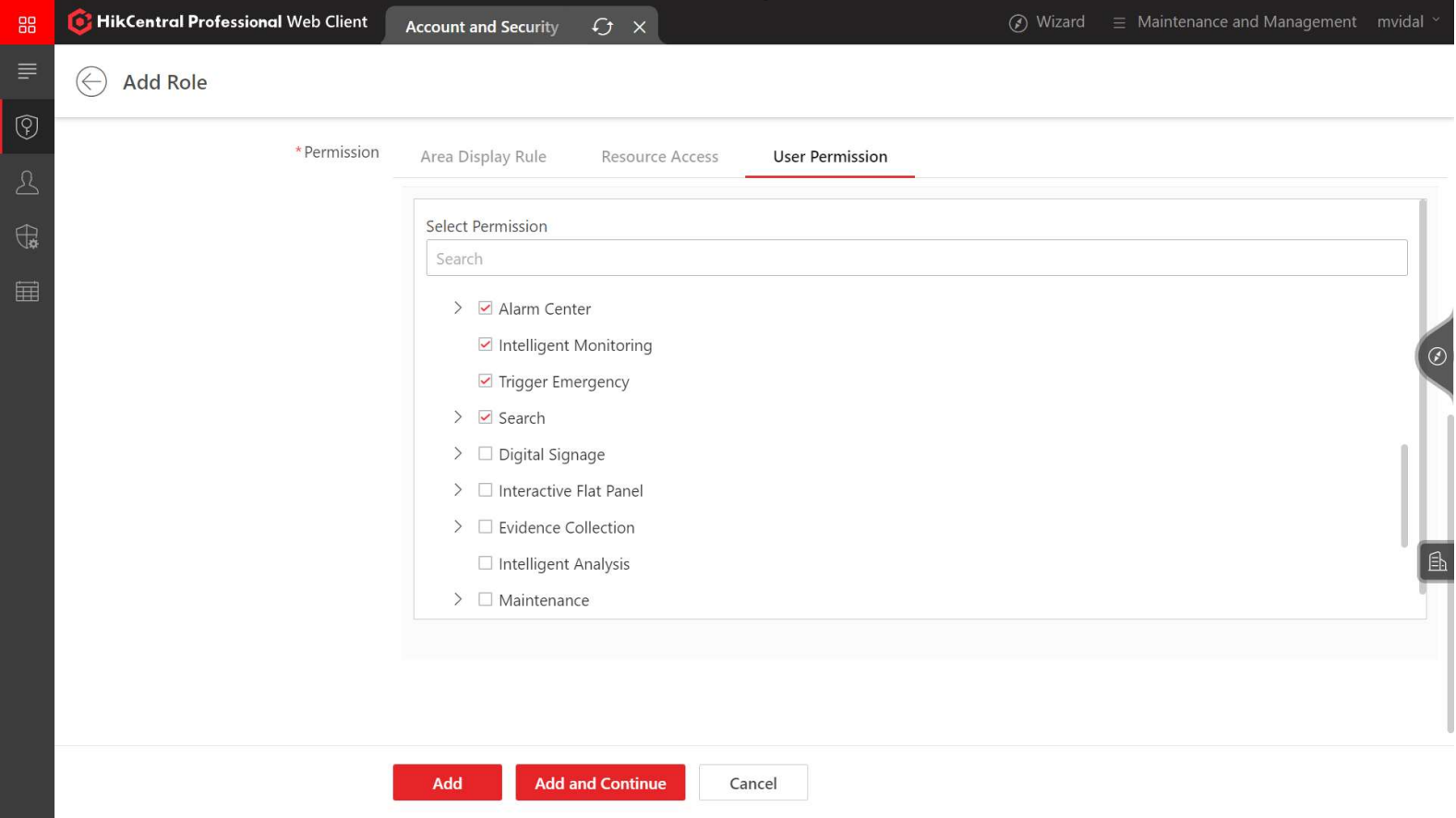Click the Add and Continue button
Viewport: 1456px width, 818px height.
(x=600, y=783)
